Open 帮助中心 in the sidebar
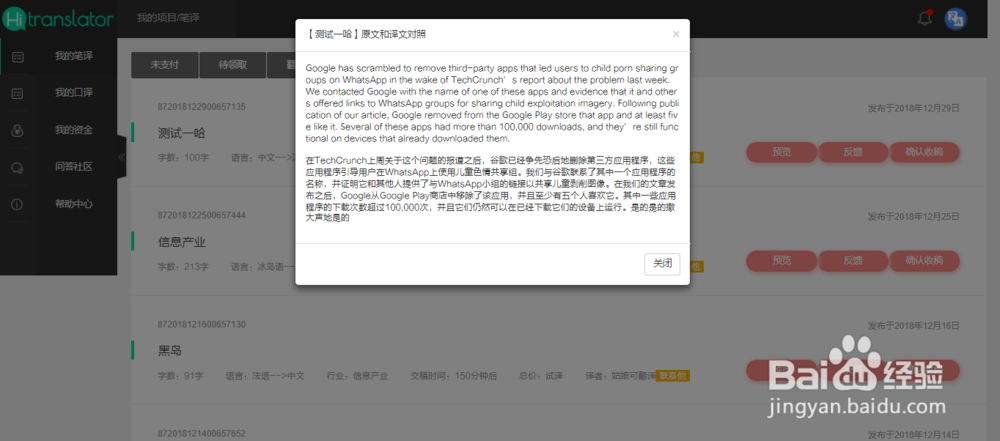 click(x=74, y=204)
